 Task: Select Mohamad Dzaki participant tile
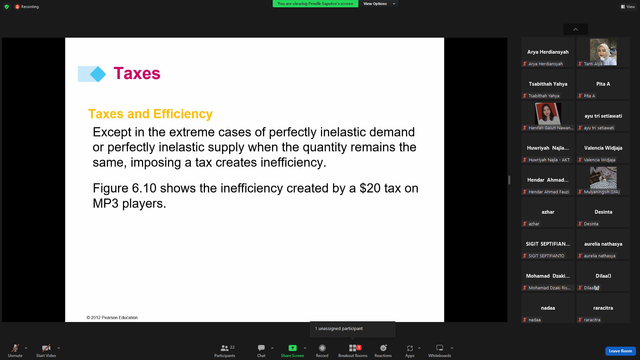548,276
